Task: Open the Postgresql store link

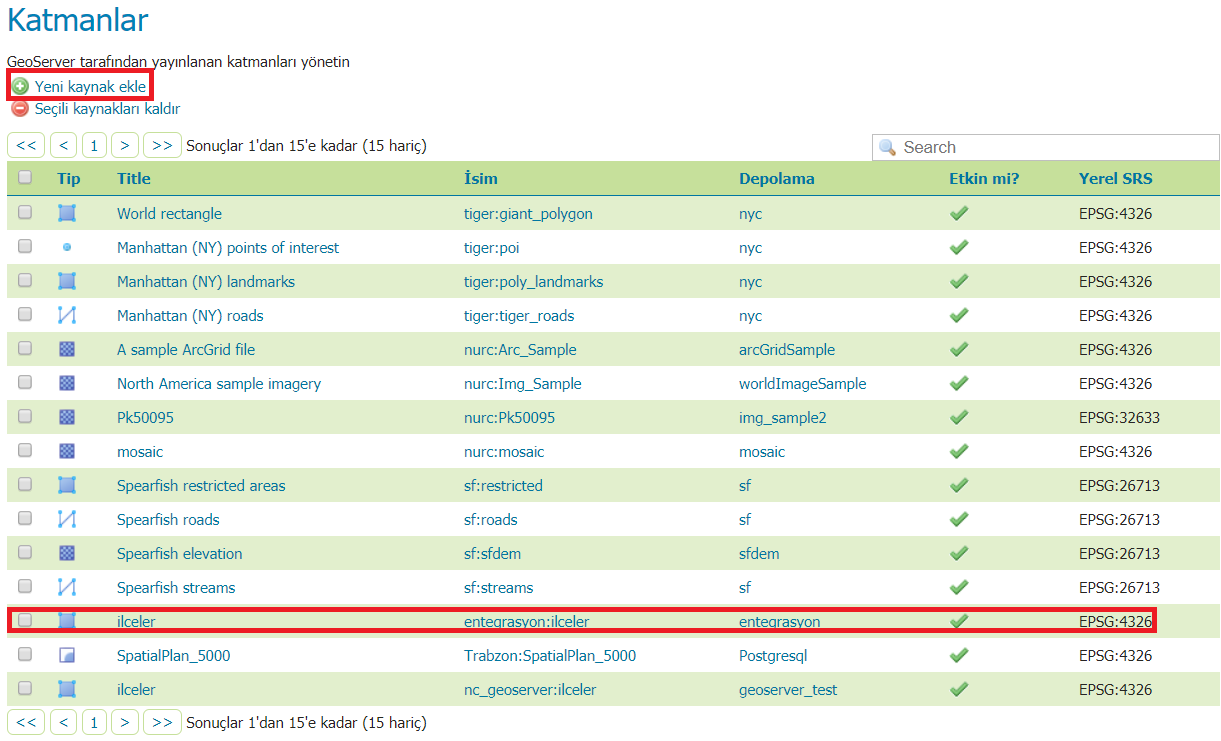Action: click(773, 656)
